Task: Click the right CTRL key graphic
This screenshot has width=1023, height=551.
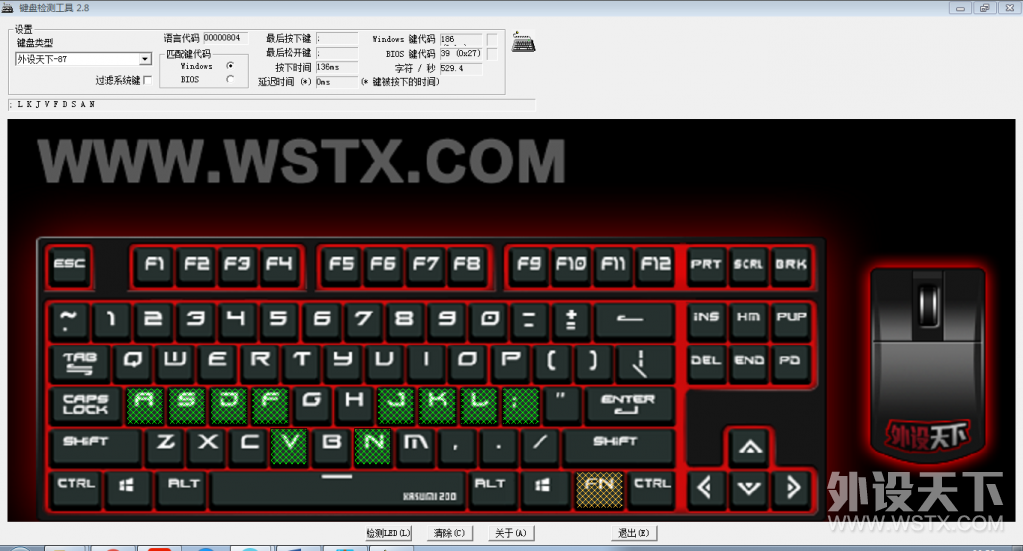Action: click(652, 490)
